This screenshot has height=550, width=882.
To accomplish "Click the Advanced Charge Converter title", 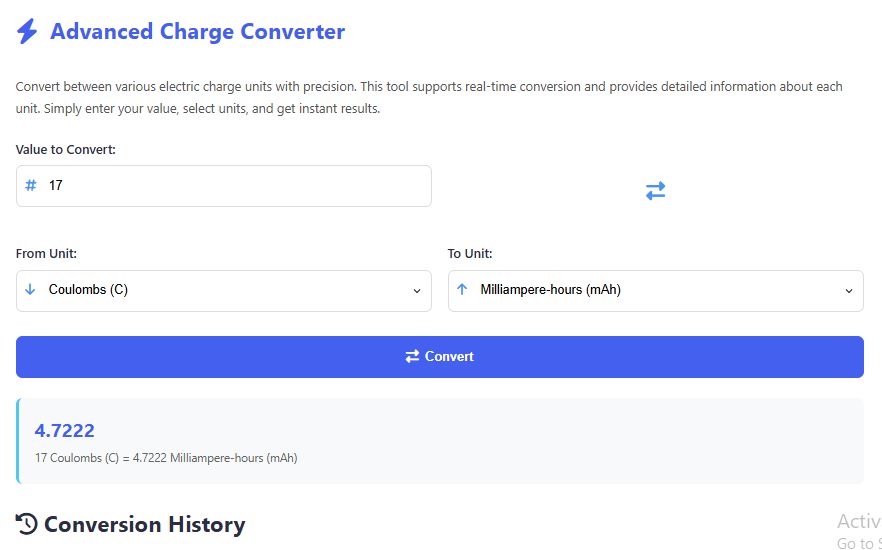I will (197, 32).
